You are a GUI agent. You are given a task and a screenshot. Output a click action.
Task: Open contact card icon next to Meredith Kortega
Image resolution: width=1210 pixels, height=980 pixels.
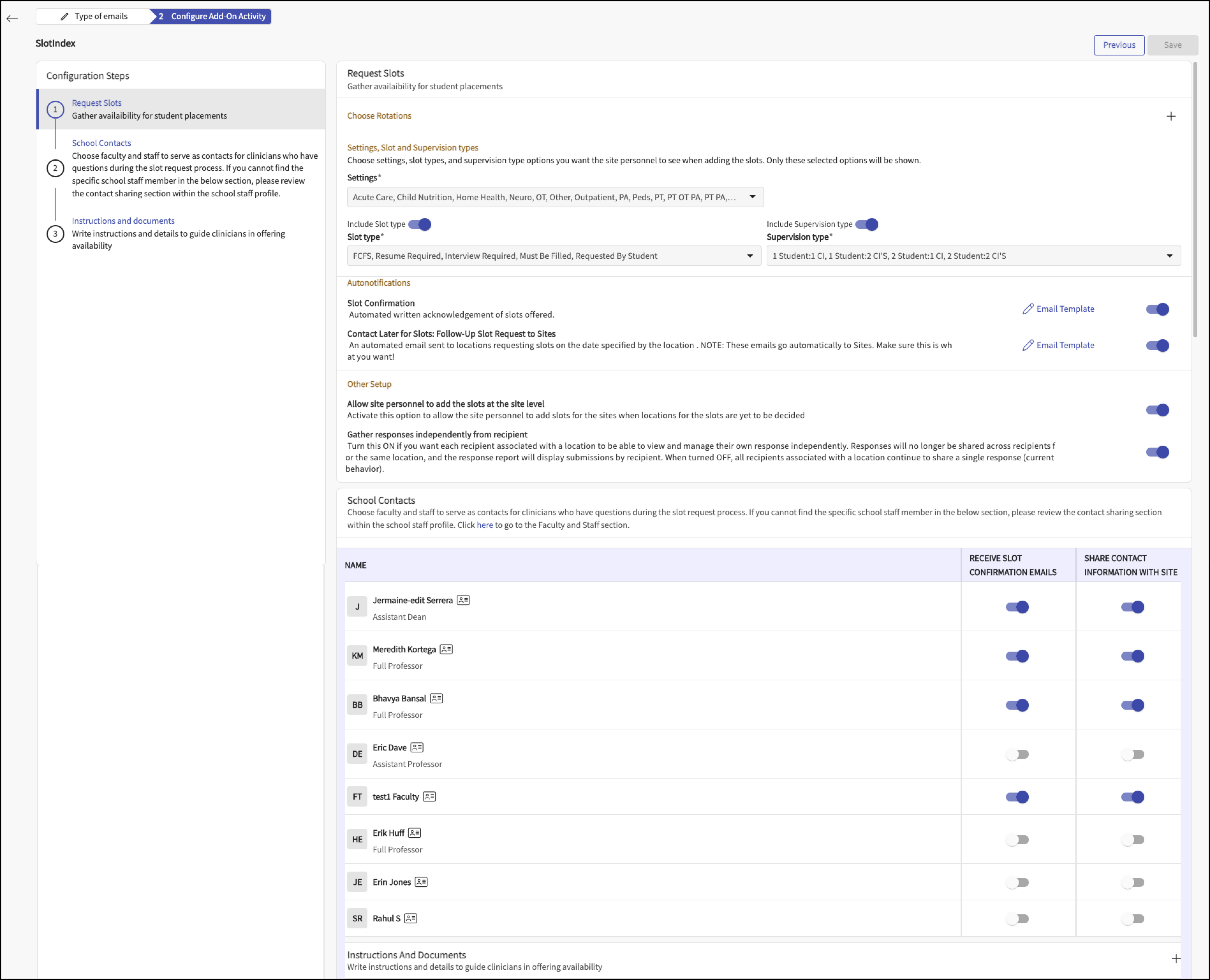(446, 649)
